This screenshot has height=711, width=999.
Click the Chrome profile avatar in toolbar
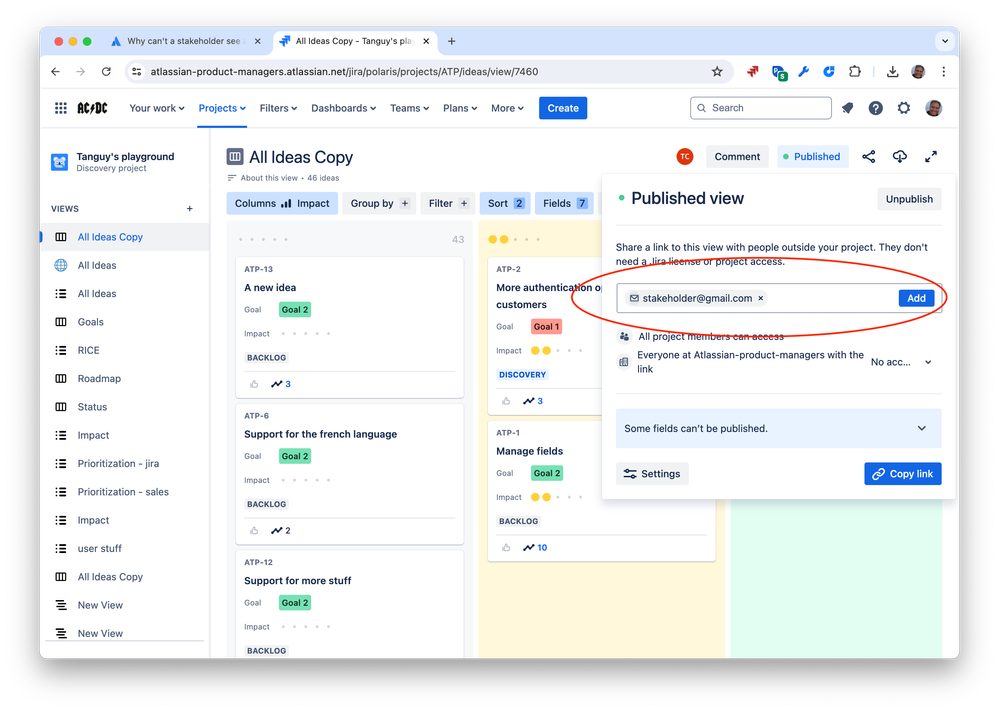[918, 71]
